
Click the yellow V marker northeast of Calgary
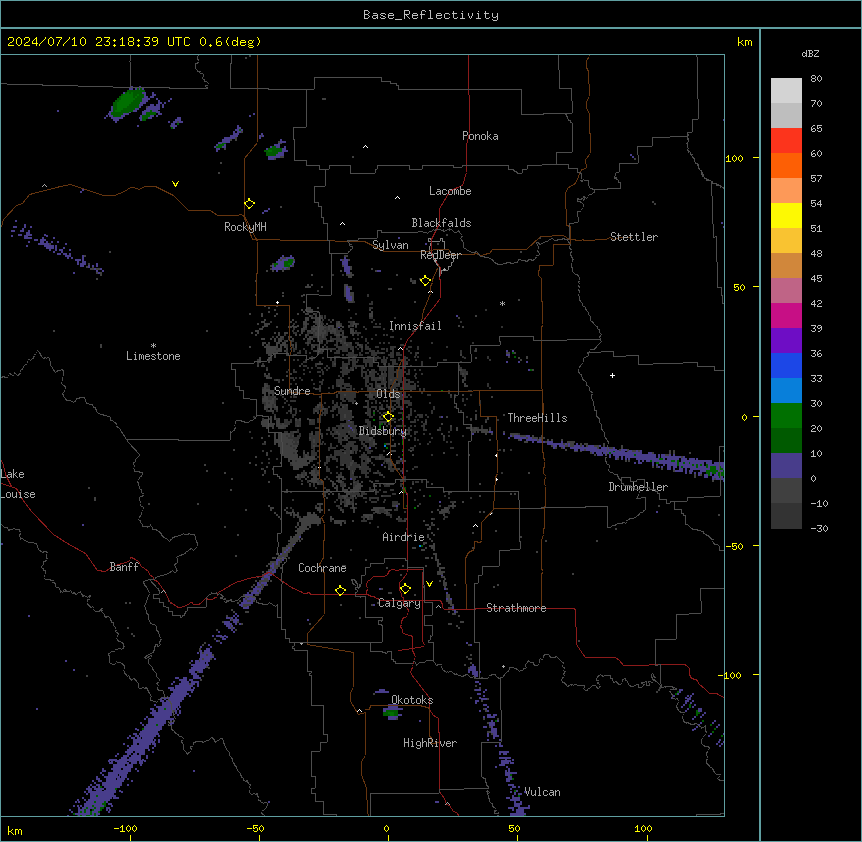point(429,584)
